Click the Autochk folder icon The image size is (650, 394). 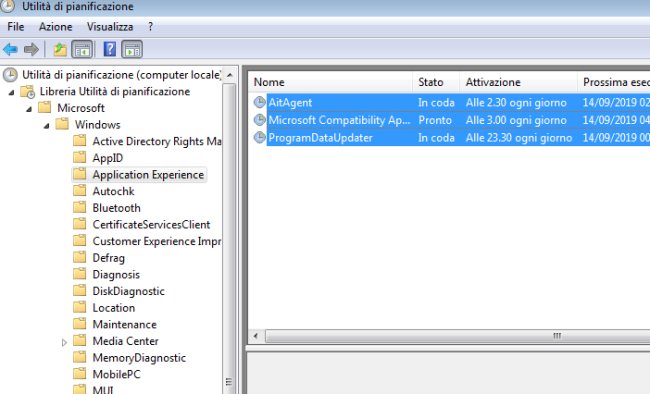pos(80,190)
